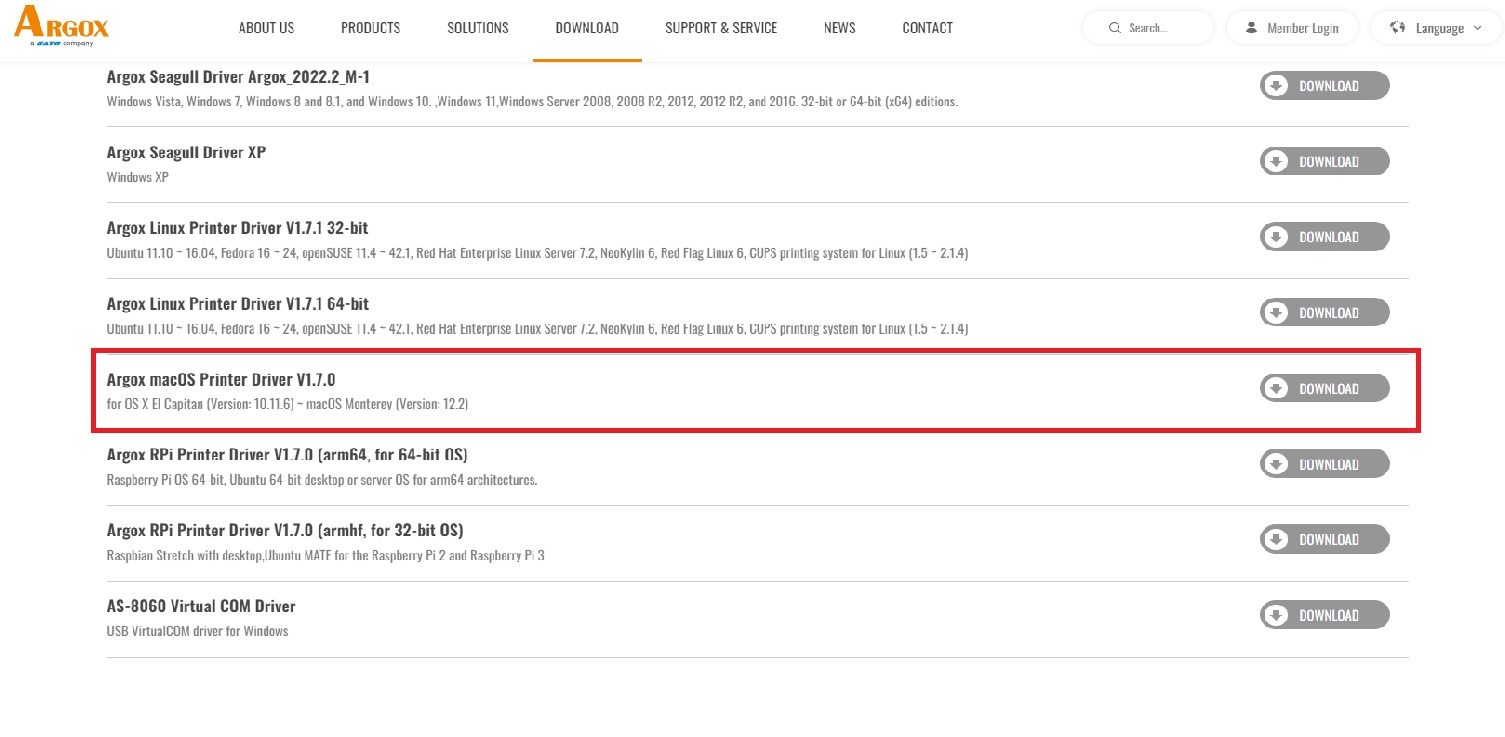The height and width of the screenshot is (737, 1505).
Task: Click into the Search field
Action: [x=1148, y=28]
